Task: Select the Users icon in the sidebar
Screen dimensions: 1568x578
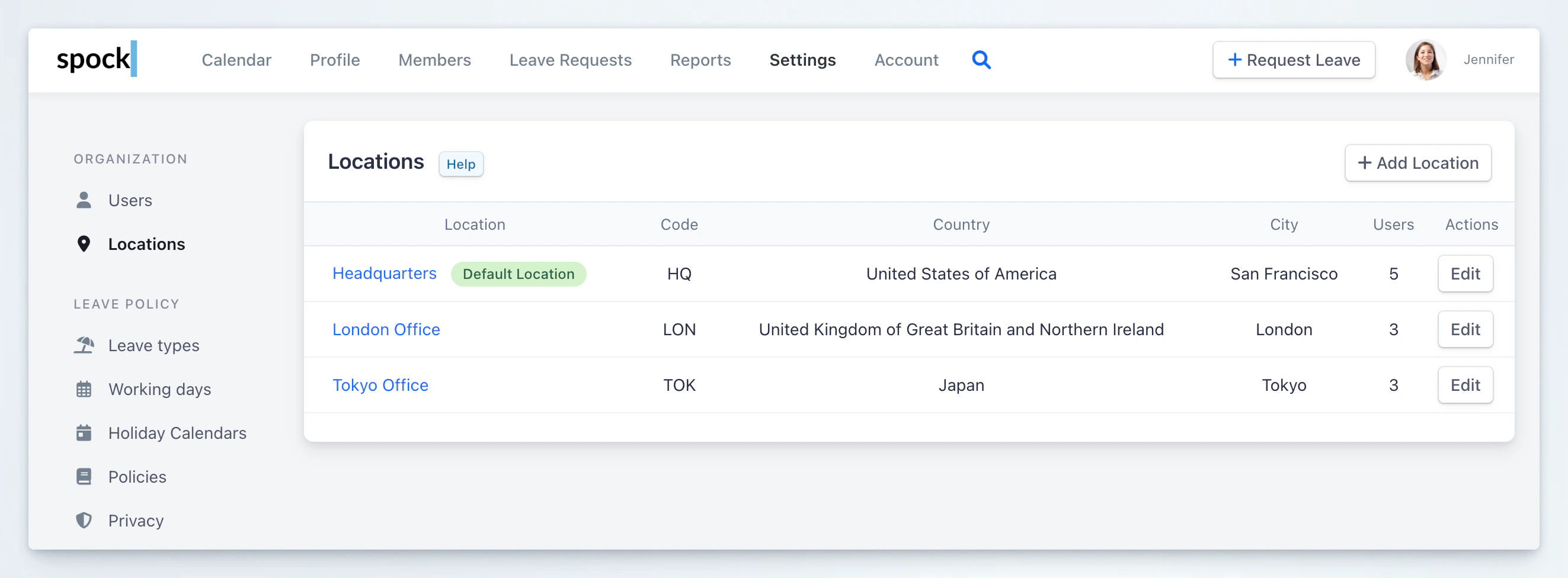Action: 84,200
